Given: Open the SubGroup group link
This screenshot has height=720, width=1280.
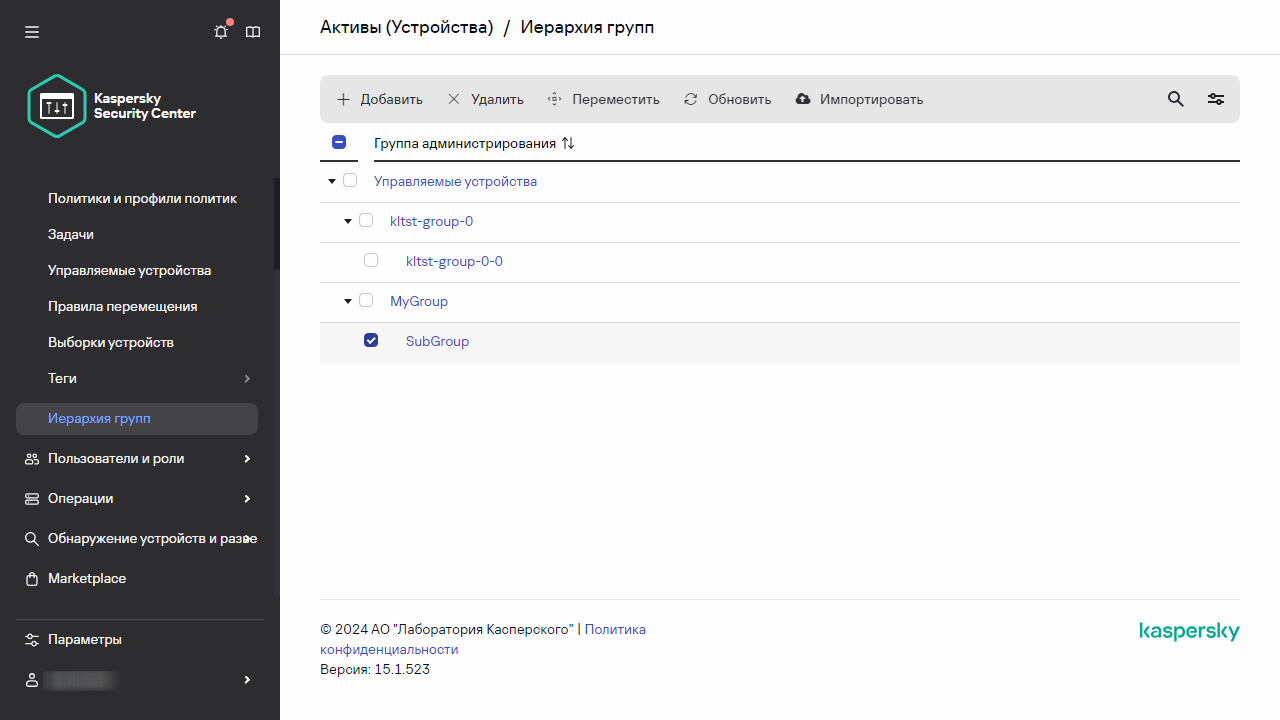Looking at the screenshot, I should (437, 341).
